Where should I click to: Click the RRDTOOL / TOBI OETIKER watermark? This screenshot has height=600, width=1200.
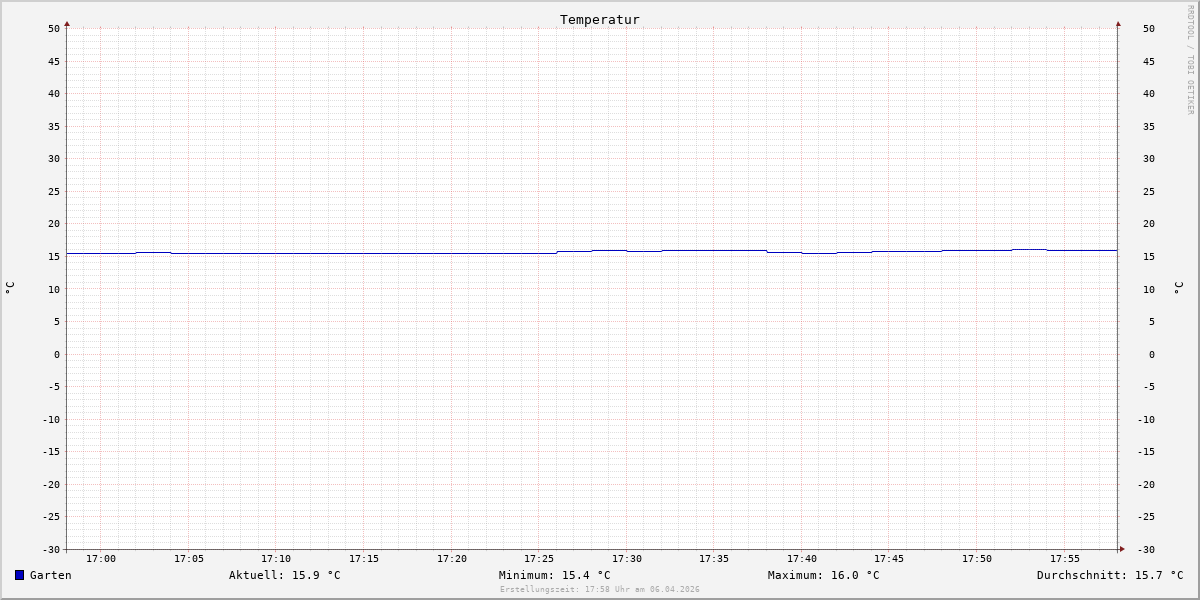1190,59
